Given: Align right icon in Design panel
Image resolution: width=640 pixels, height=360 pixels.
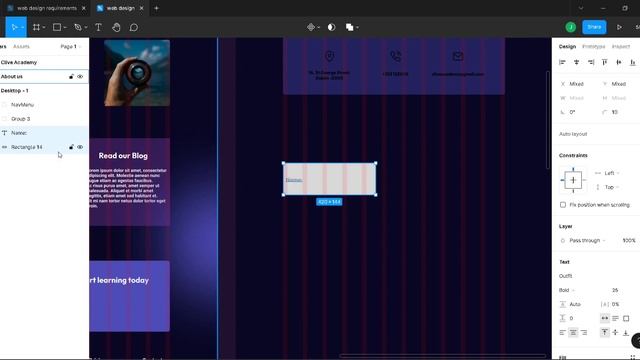Looking at the screenshot, I should click(591, 62).
